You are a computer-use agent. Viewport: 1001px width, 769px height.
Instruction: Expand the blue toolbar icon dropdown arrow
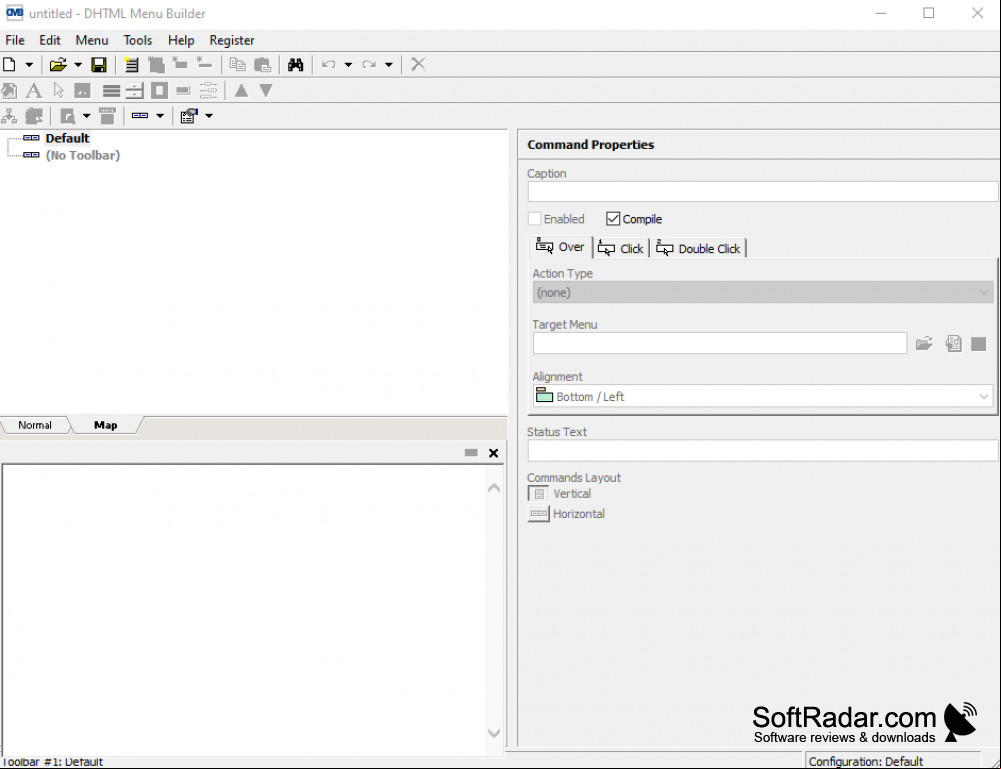[160, 116]
